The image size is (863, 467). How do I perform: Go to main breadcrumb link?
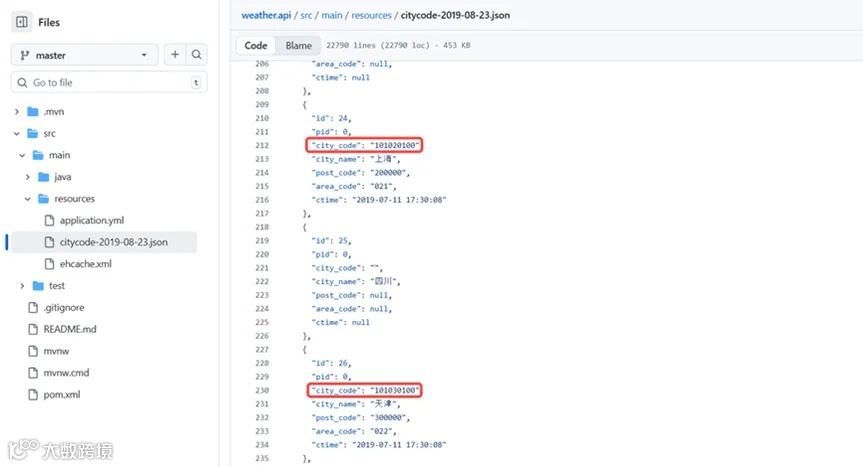[x=332, y=15]
